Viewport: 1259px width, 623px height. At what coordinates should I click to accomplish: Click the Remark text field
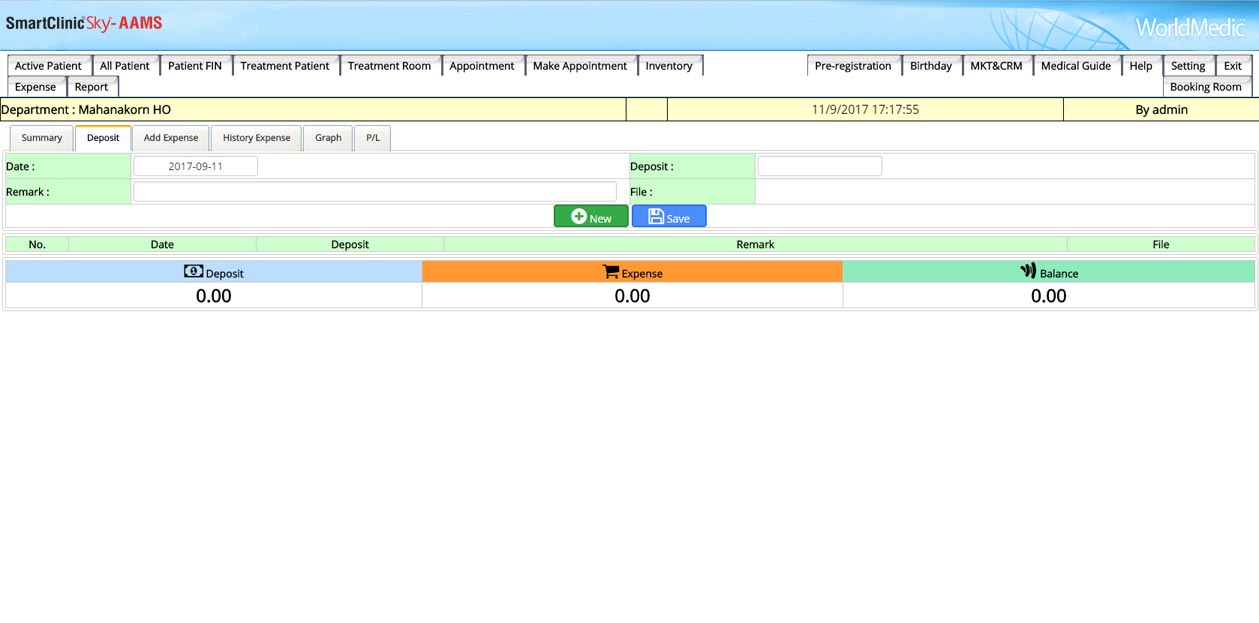(x=375, y=192)
